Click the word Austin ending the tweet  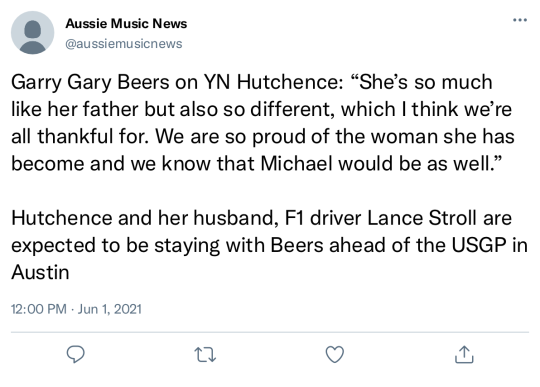click(40, 272)
